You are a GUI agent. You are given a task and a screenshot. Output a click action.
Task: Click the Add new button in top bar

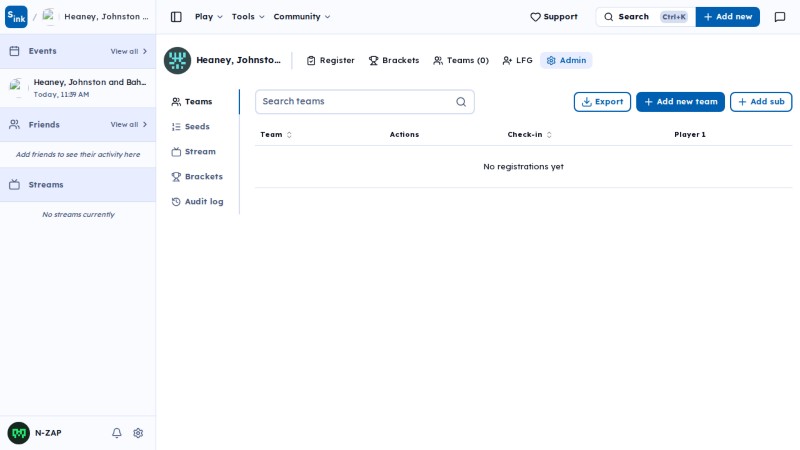(x=728, y=17)
